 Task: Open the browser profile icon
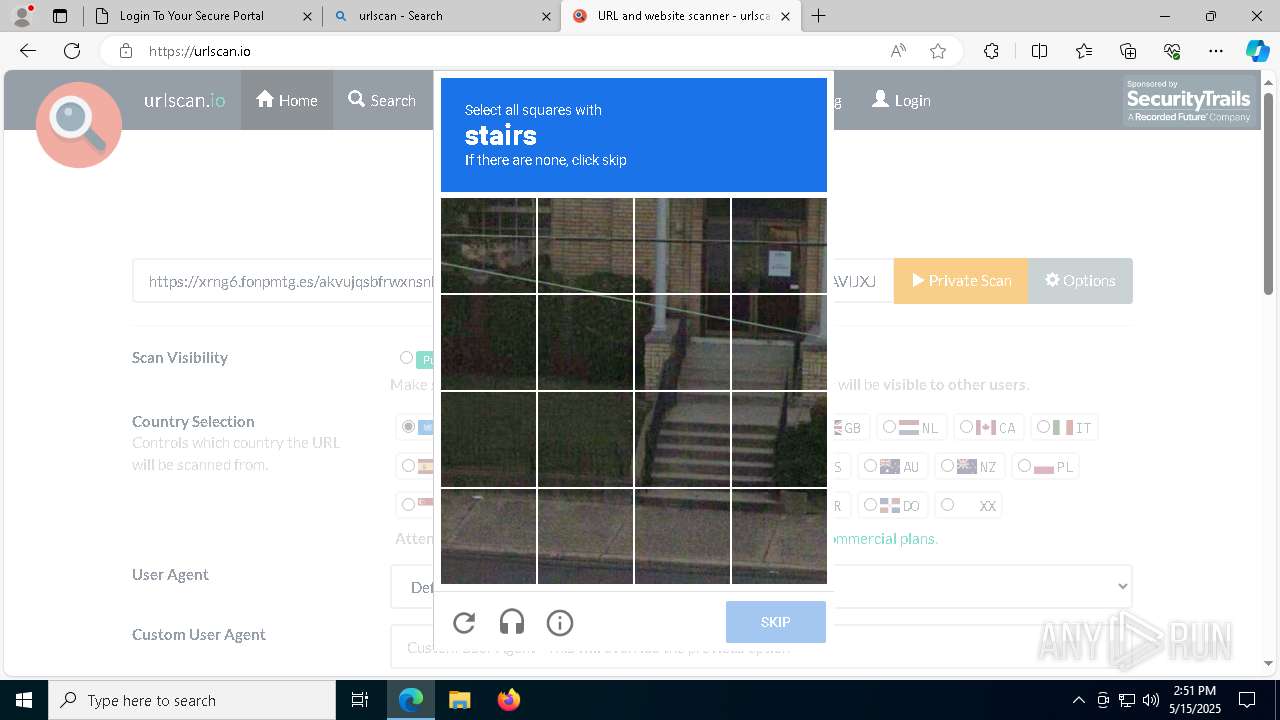coord(22,16)
